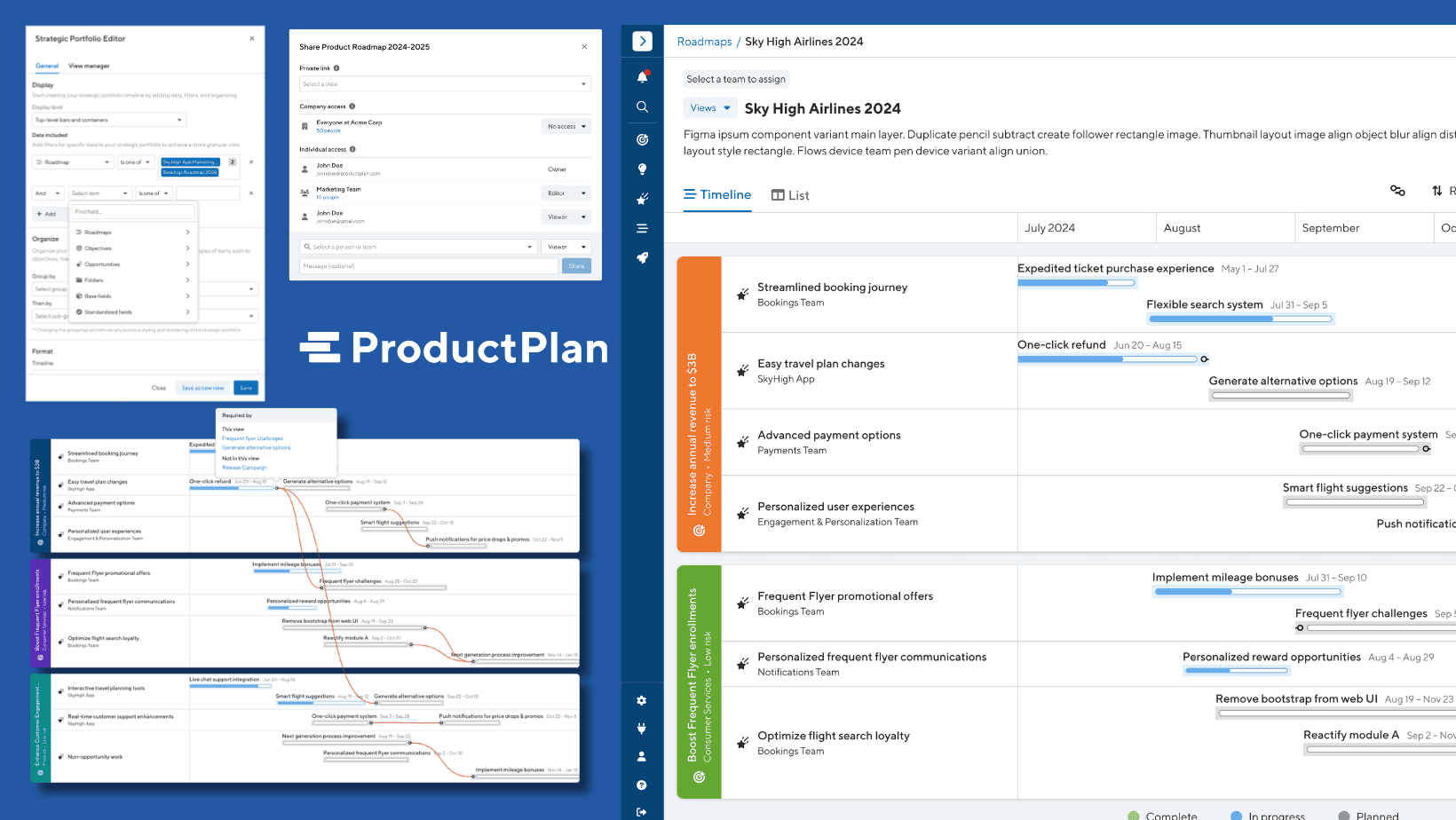The height and width of the screenshot is (820, 1456).
Task: Click Find field search box
Action: [133, 212]
